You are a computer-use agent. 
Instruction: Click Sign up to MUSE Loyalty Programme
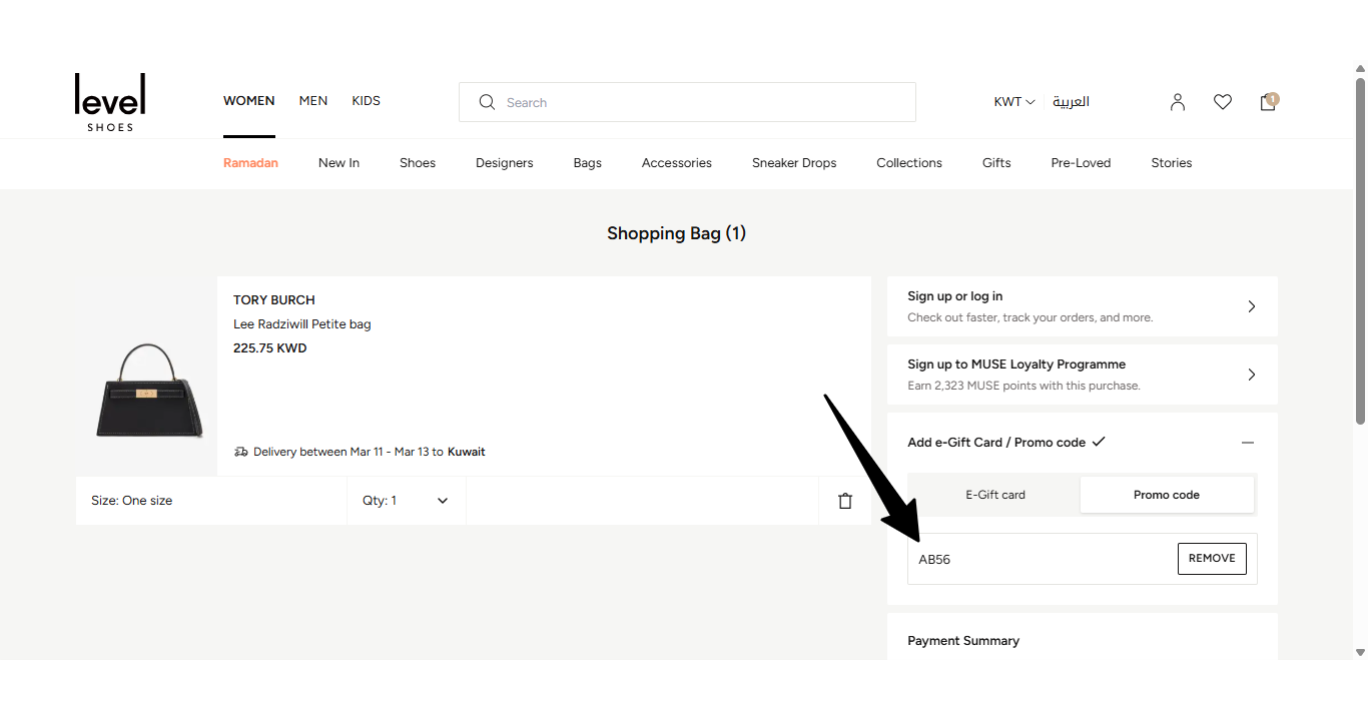coord(1016,365)
